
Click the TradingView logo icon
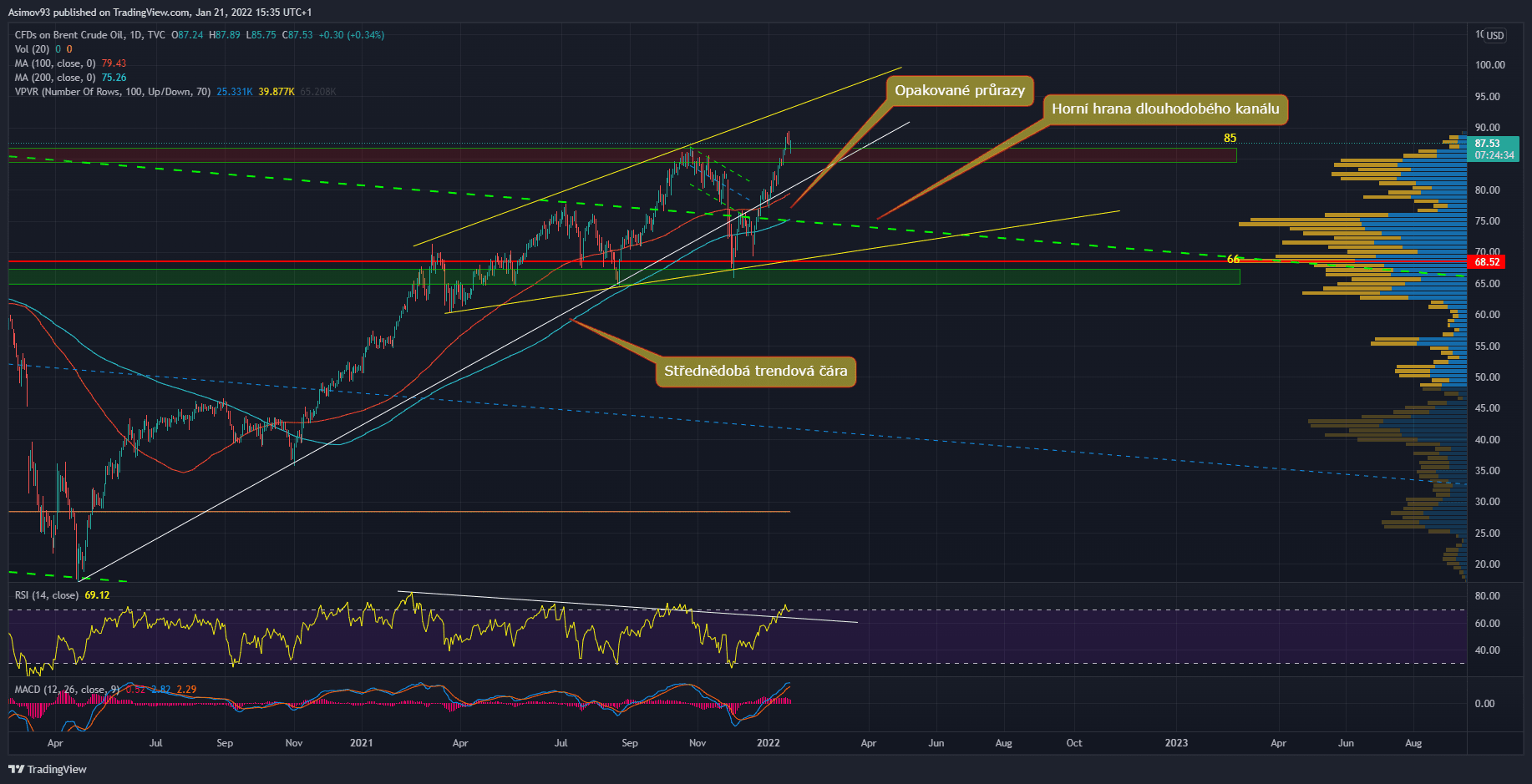coord(16,769)
